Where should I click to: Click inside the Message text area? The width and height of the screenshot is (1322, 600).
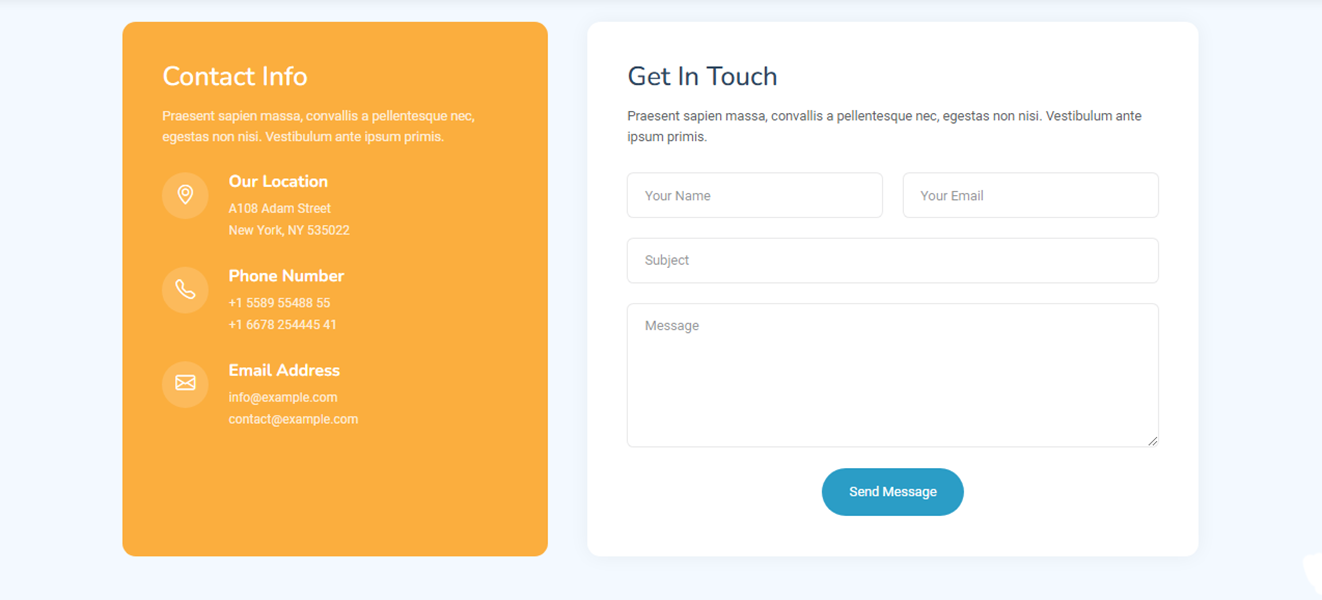click(892, 375)
